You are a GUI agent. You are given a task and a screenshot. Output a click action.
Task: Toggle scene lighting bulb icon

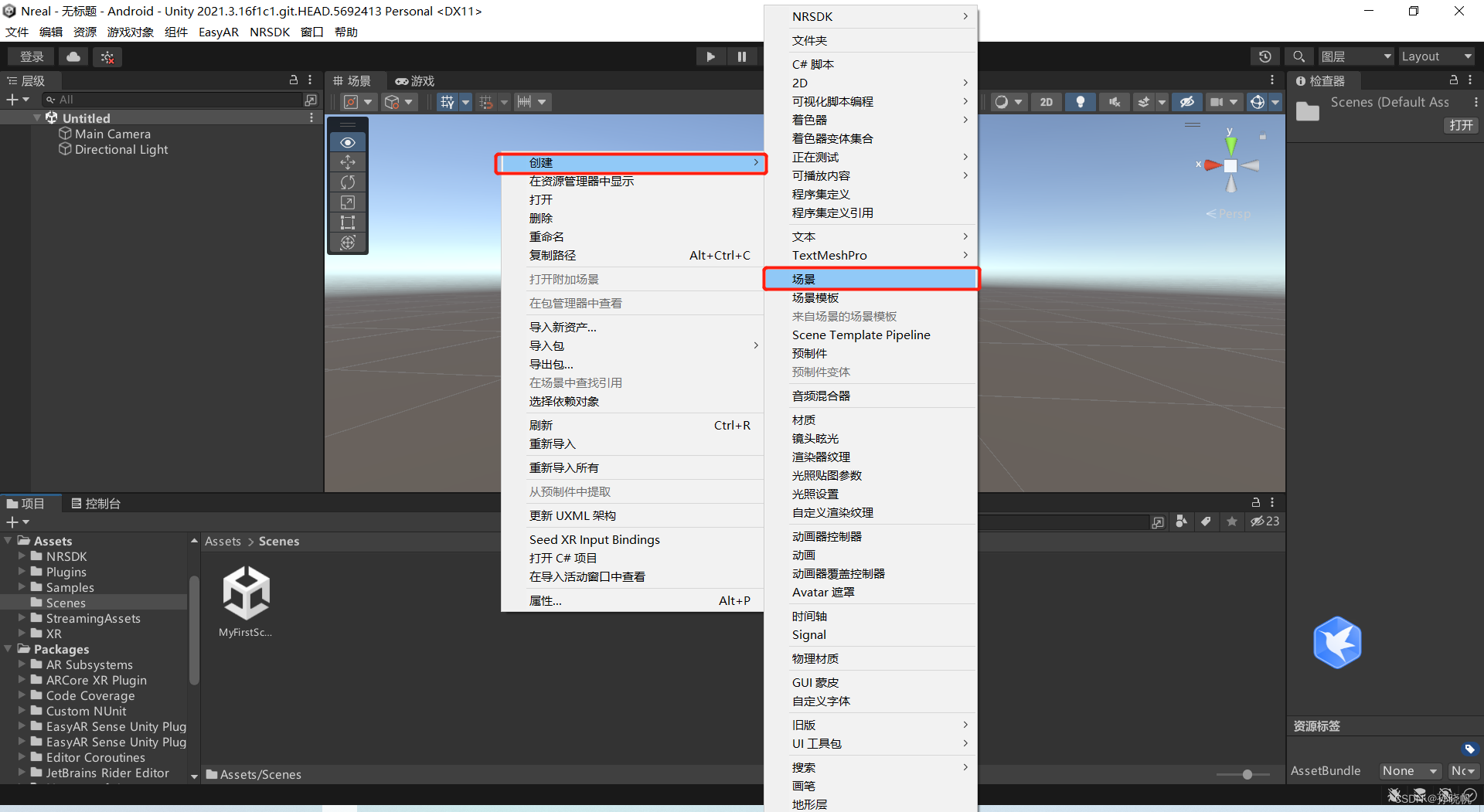[x=1081, y=102]
